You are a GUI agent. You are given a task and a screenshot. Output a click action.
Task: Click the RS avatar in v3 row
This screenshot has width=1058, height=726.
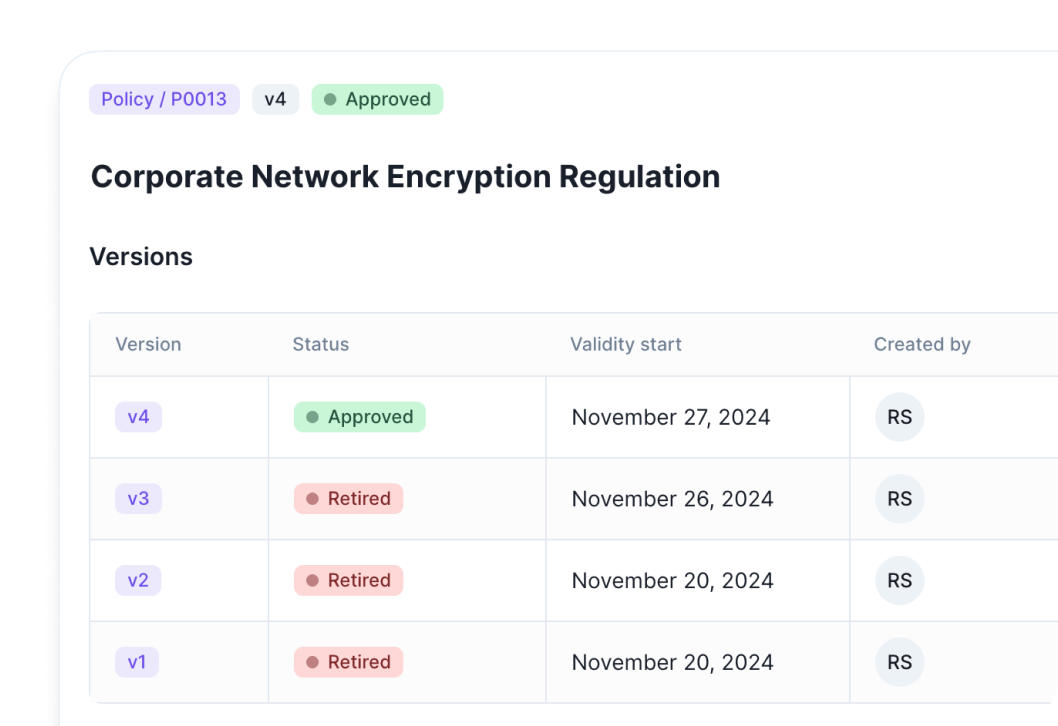tap(899, 499)
